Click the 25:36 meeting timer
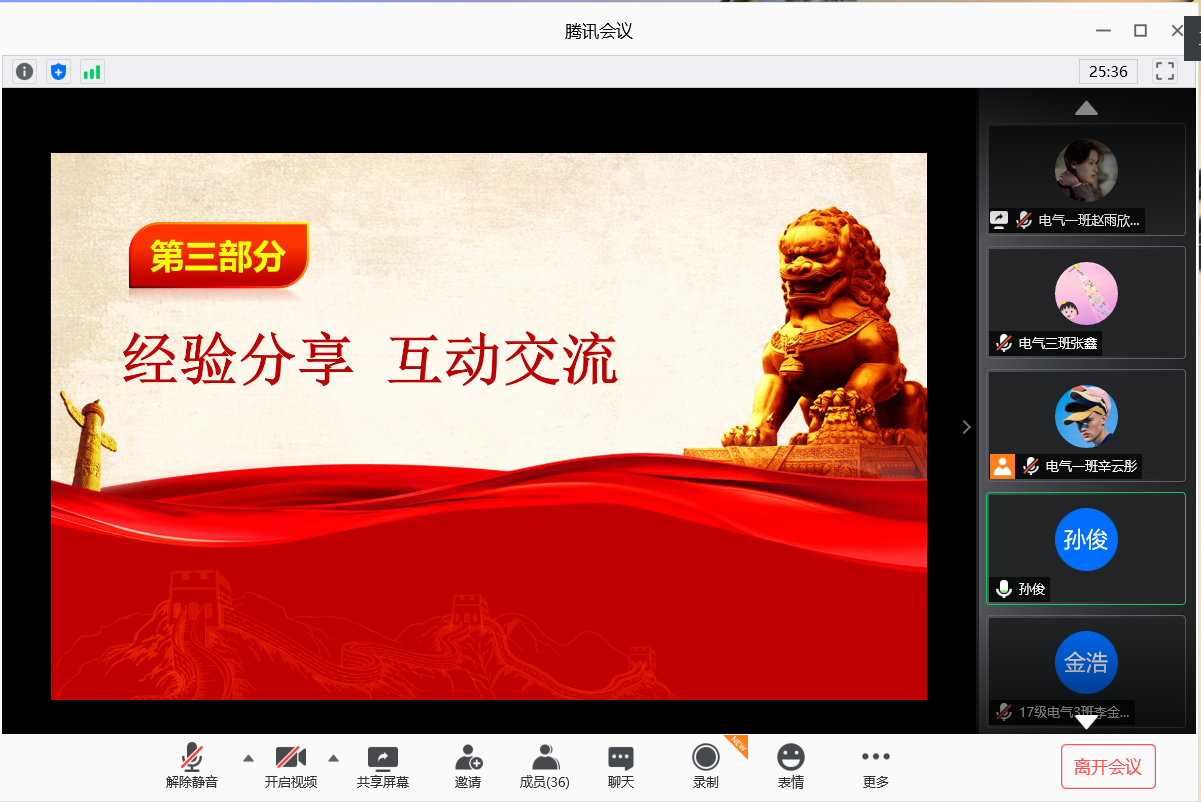This screenshot has height=802, width=1201. click(1108, 71)
